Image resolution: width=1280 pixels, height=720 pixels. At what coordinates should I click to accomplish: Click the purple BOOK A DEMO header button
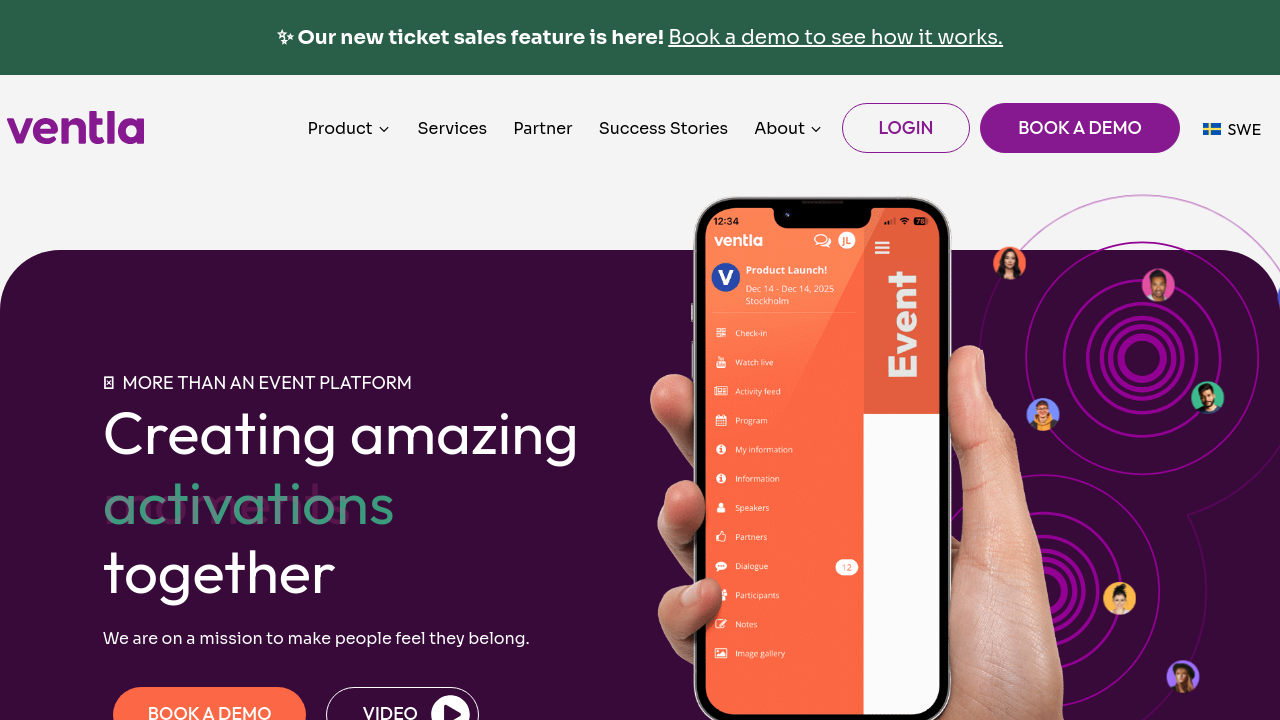[x=1080, y=128]
